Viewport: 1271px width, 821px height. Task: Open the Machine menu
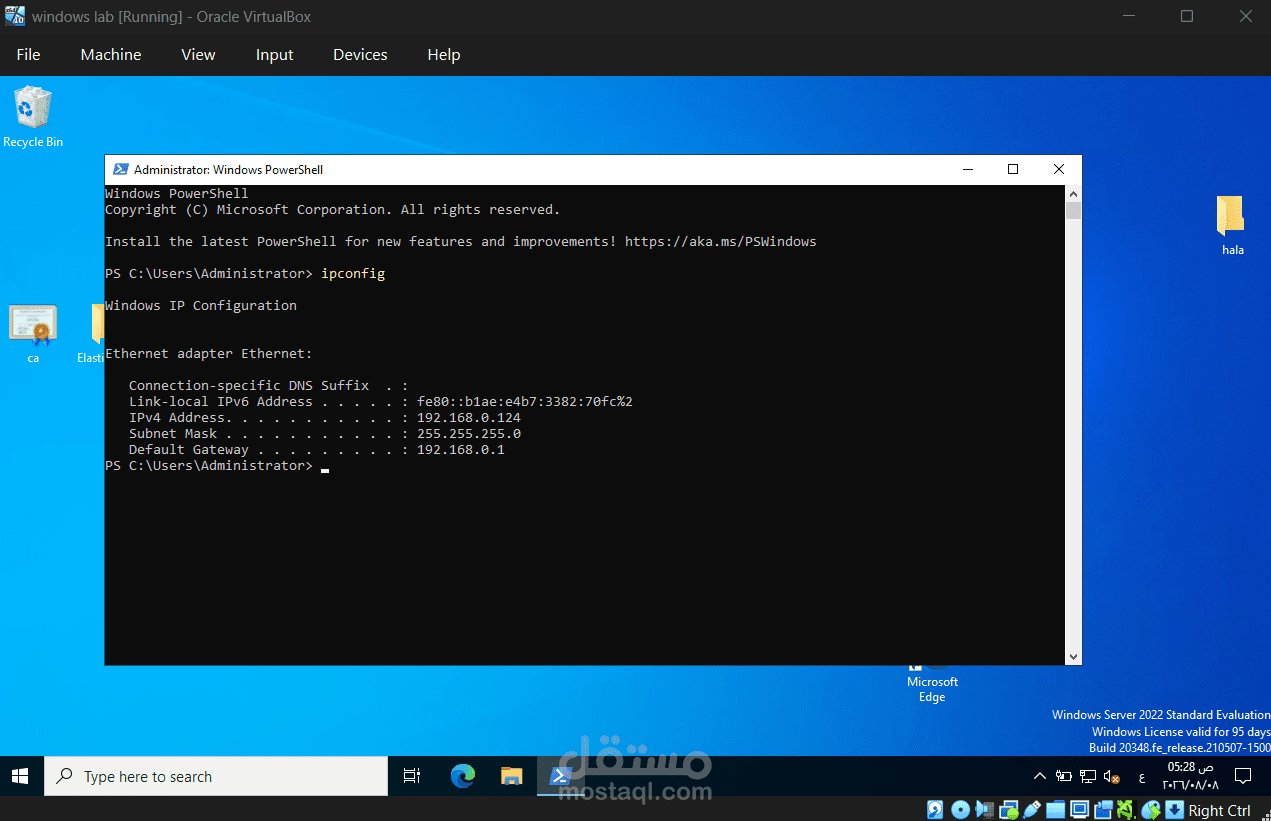111,55
